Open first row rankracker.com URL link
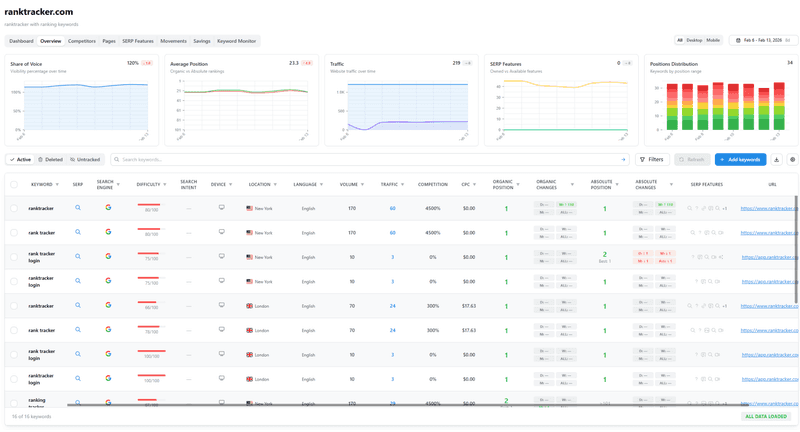 (x=769, y=208)
